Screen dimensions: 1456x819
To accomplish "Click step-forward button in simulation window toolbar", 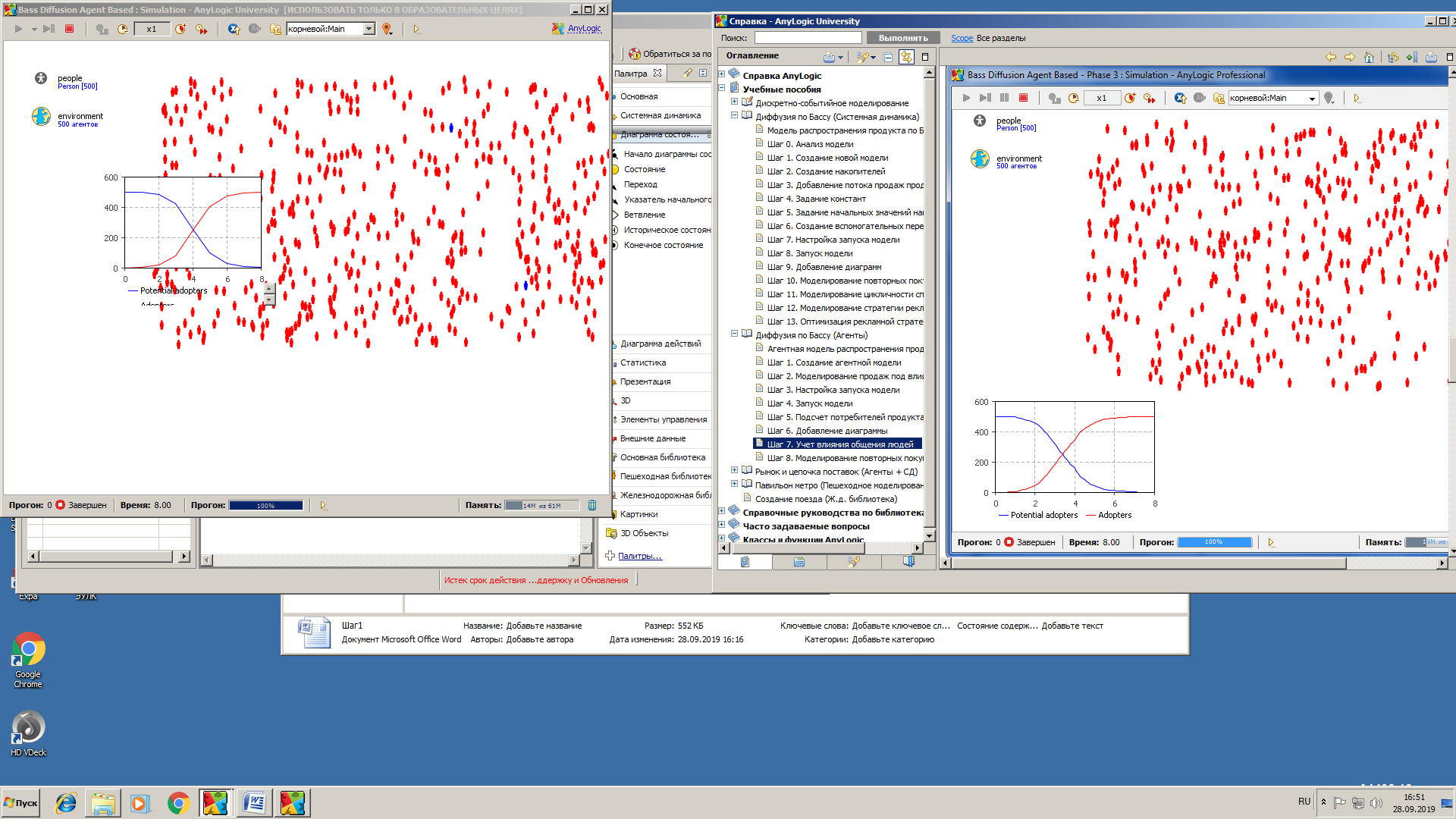I will click(x=49, y=29).
